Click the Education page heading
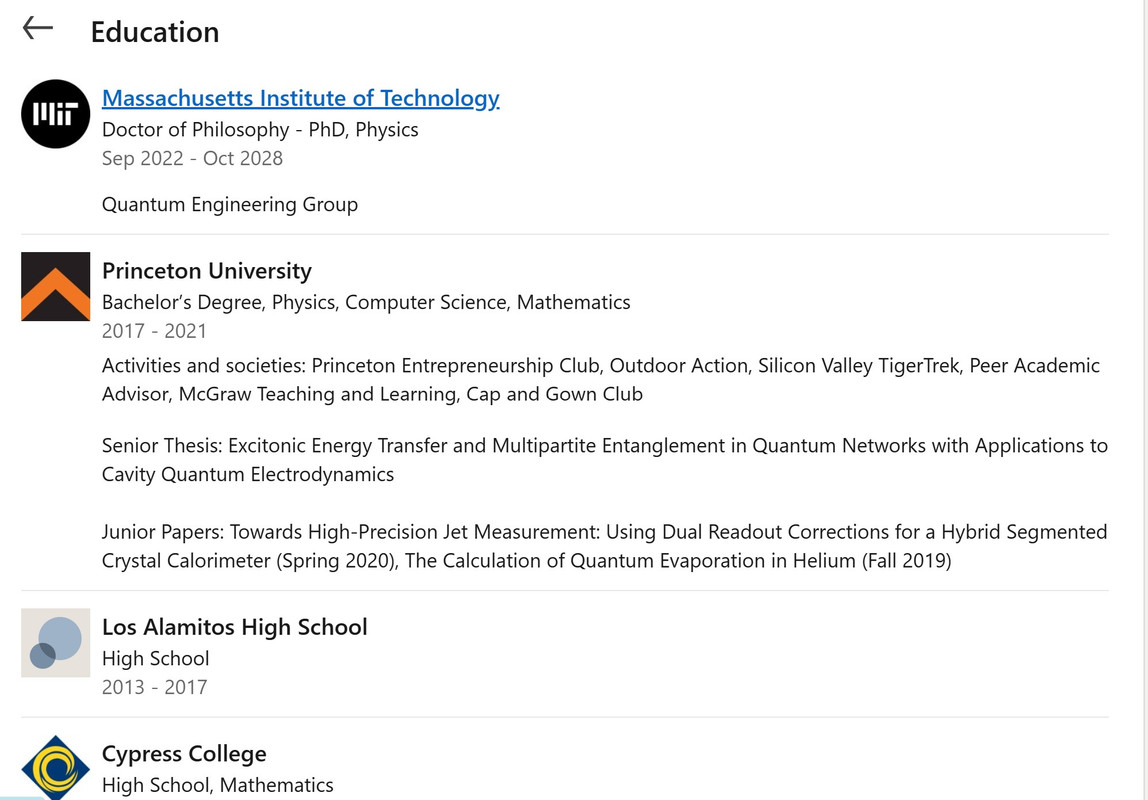This screenshot has width=1148, height=800. pos(154,32)
